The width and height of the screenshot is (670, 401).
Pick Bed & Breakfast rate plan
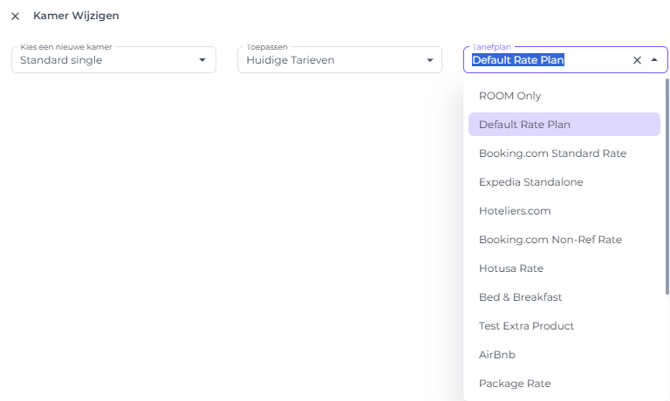coord(520,297)
